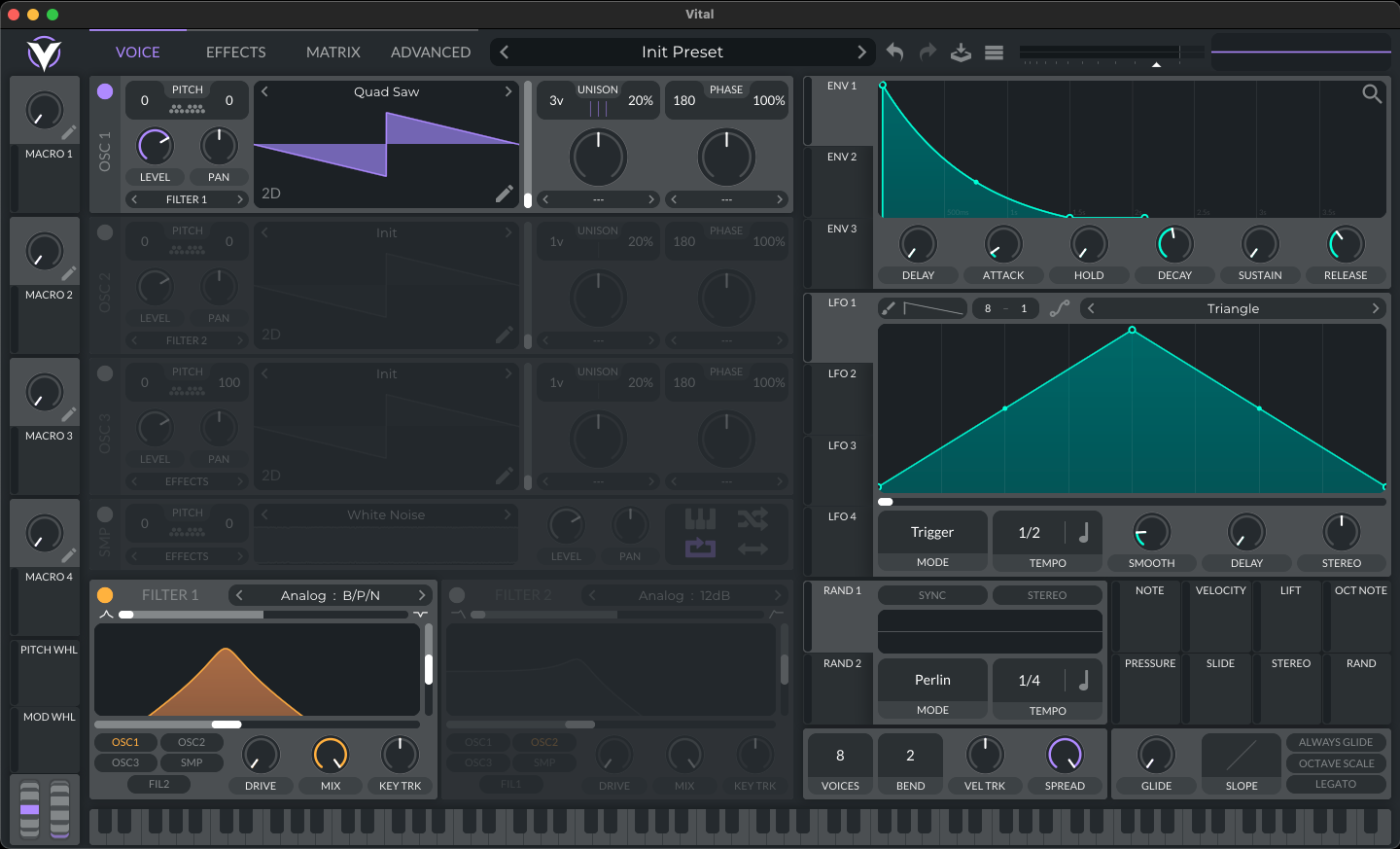Image resolution: width=1400 pixels, height=849 pixels.
Task: Adjust Filter 1 MIX knob
Action: [x=331, y=755]
